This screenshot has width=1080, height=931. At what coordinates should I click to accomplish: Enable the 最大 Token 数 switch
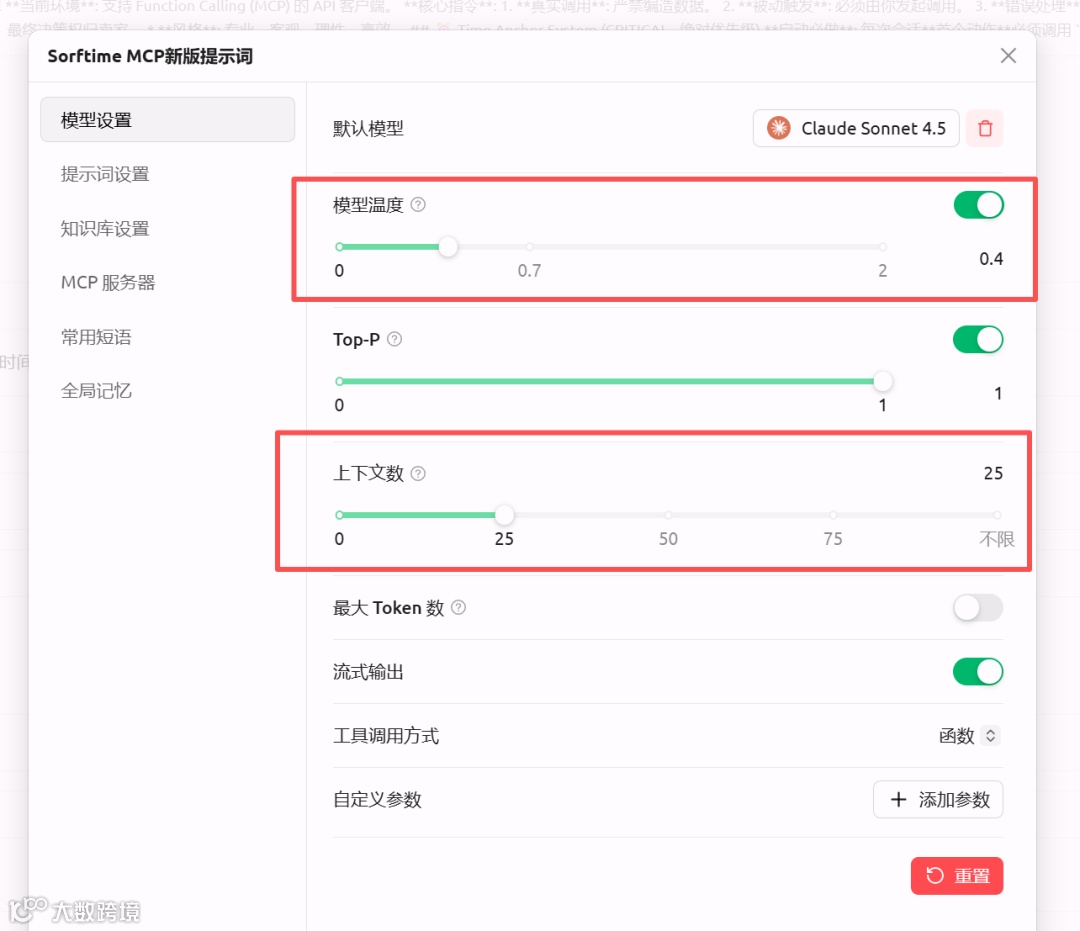coord(978,608)
